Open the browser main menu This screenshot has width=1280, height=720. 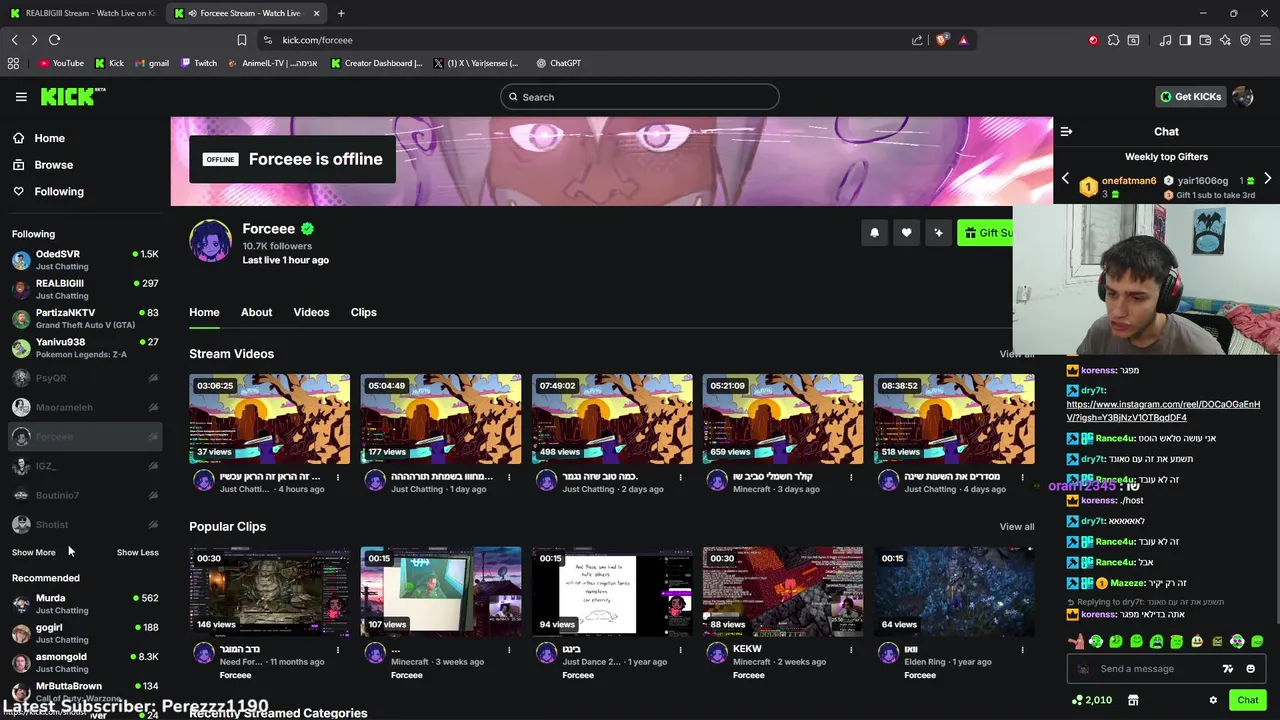point(1265,40)
